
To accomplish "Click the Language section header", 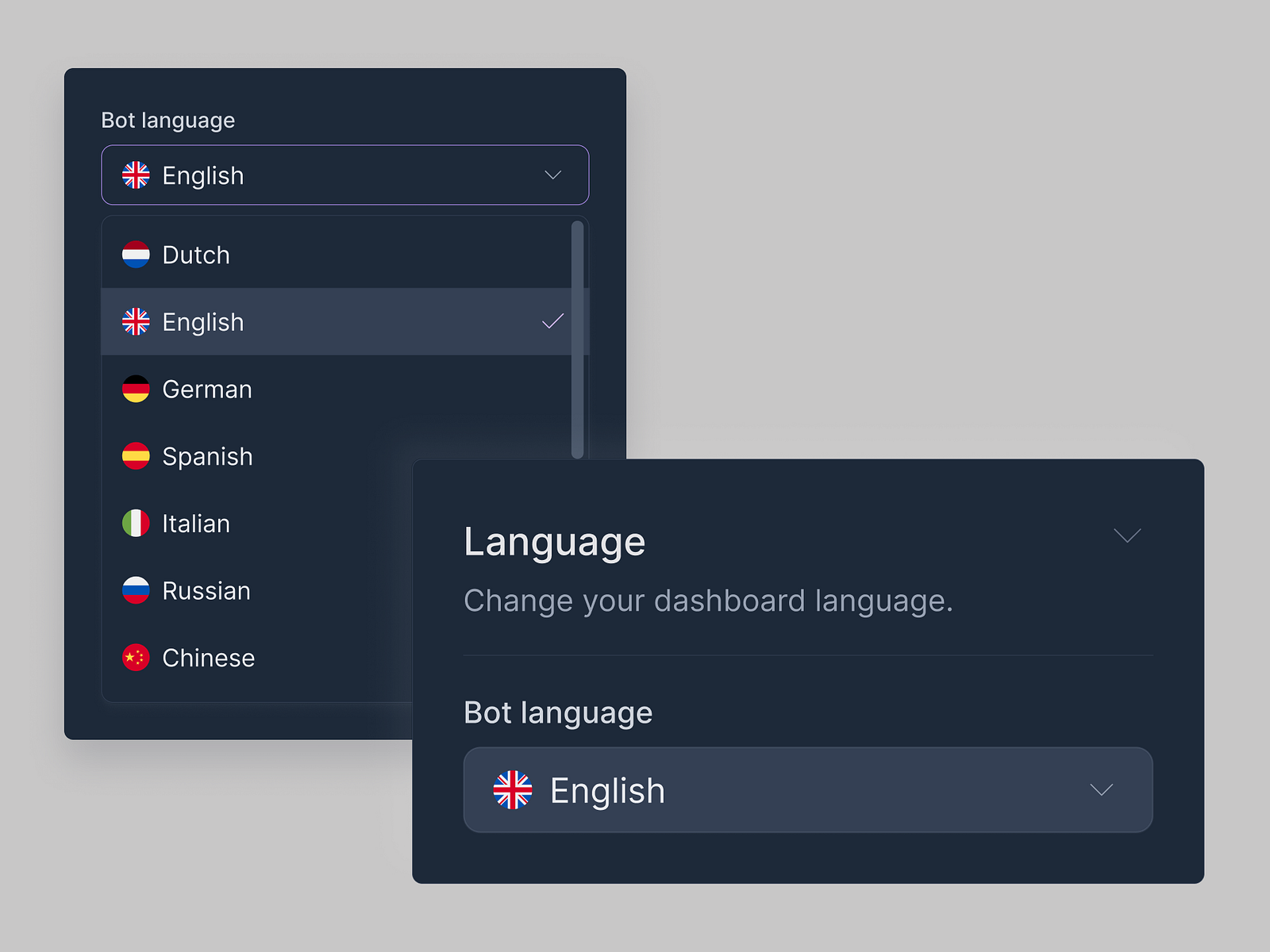I will (x=554, y=541).
